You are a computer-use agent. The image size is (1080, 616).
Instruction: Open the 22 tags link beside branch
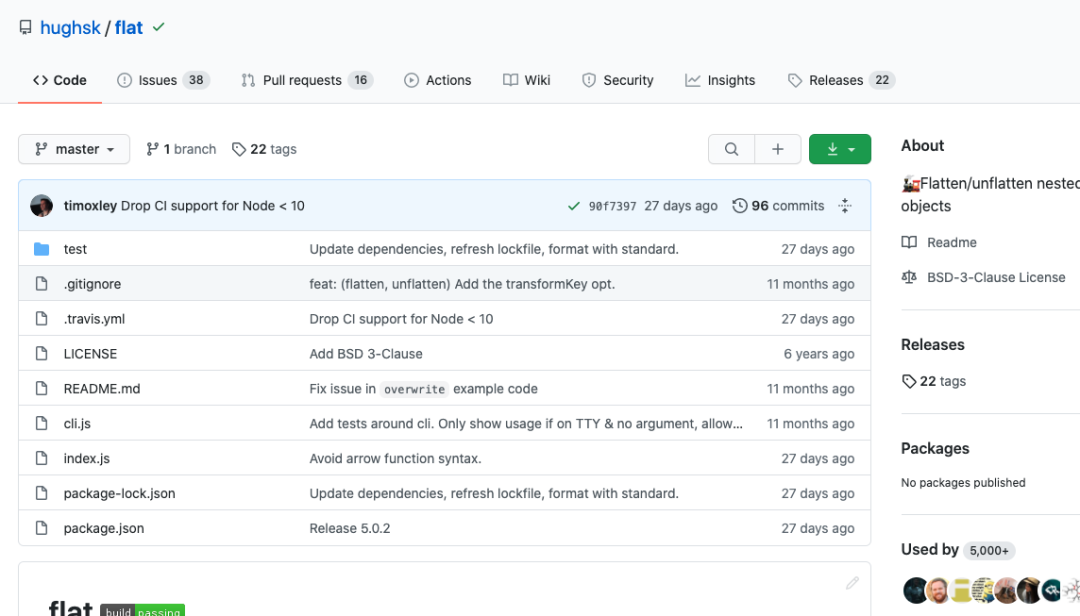264,149
